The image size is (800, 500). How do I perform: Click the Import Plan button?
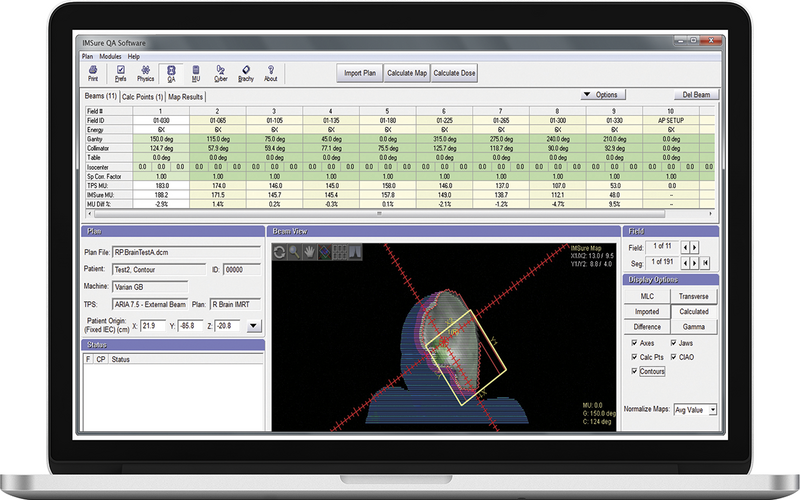pyautogui.click(x=360, y=73)
